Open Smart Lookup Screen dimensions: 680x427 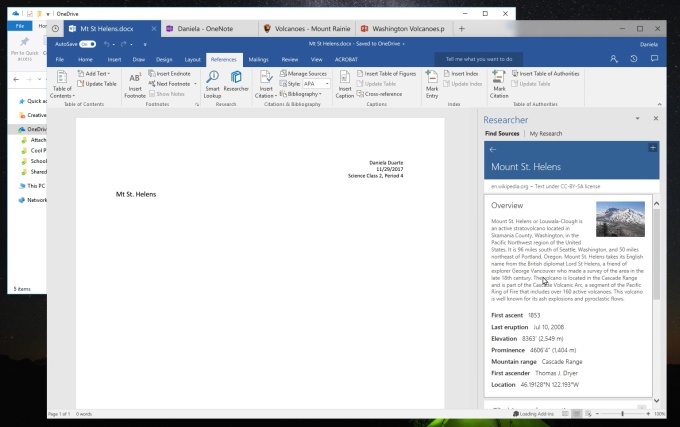212,82
